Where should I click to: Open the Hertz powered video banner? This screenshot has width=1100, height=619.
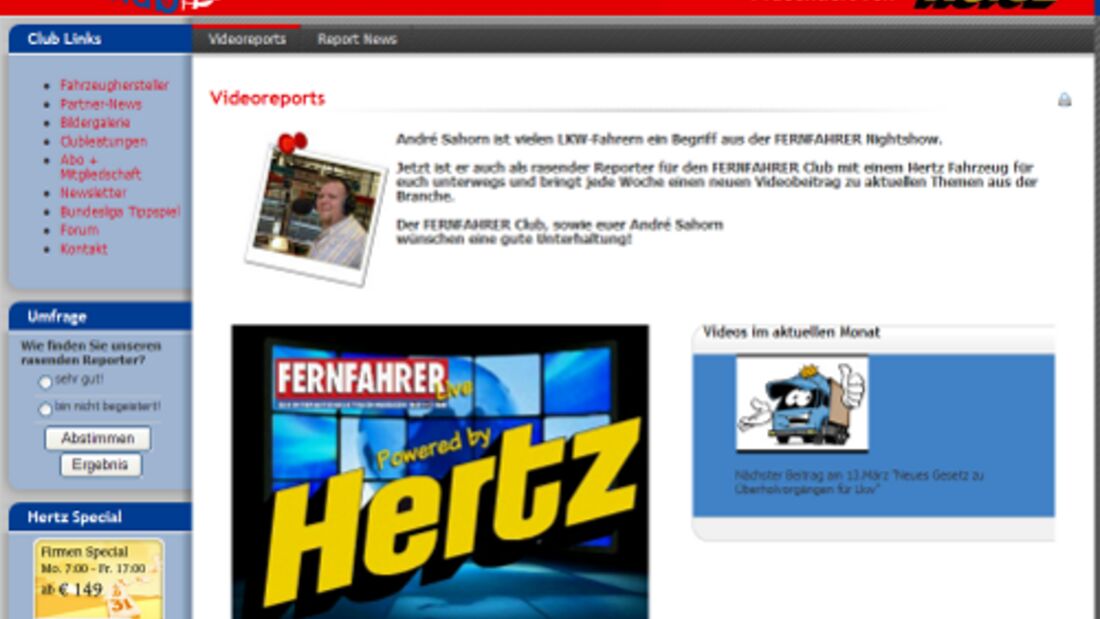click(x=440, y=471)
